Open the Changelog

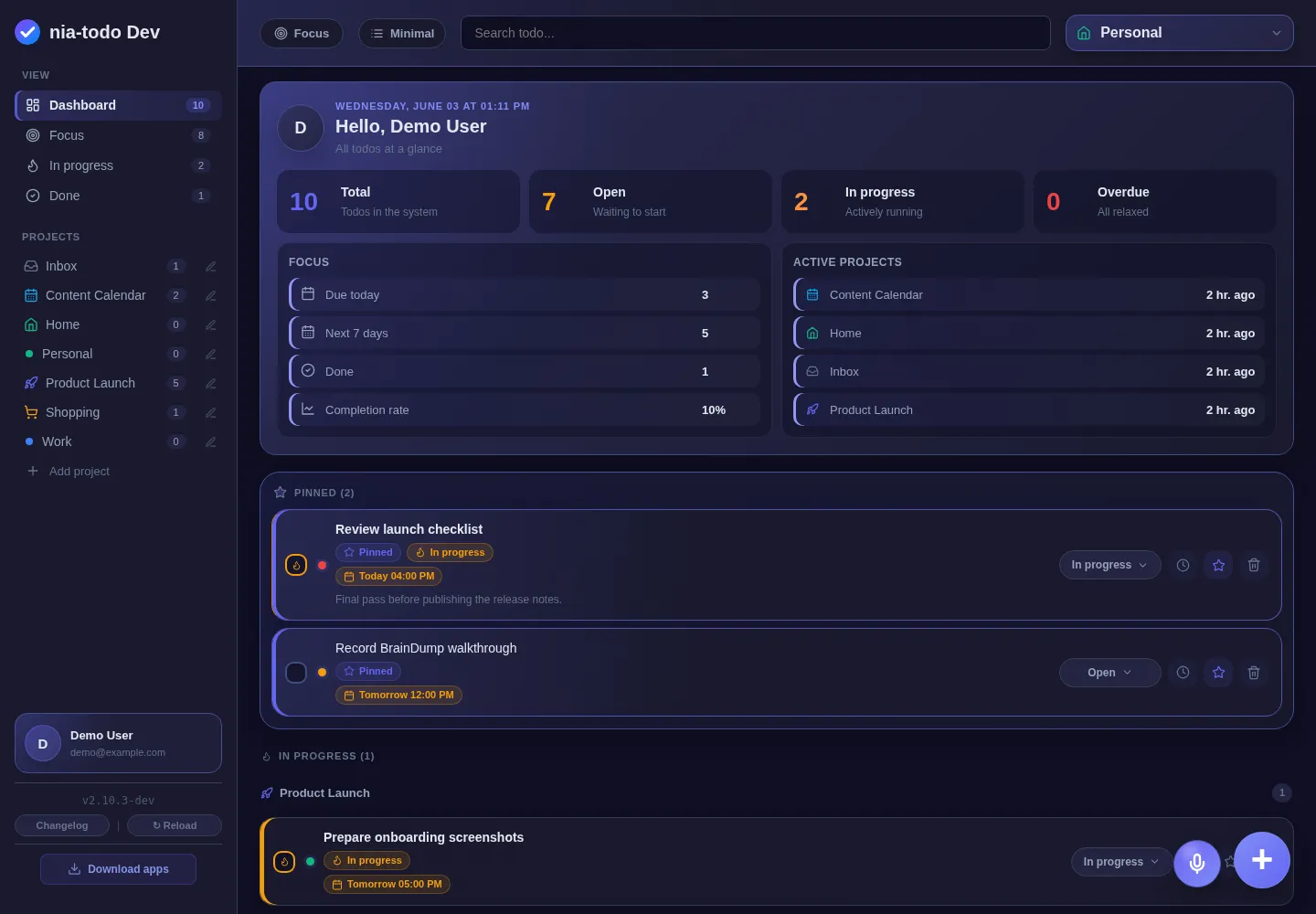click(x=62, y=825)
